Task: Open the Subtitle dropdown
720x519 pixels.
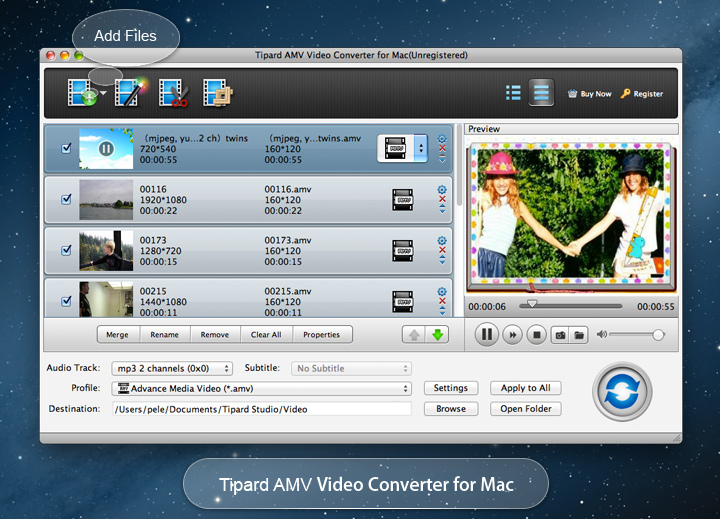Action: coord(351,368)
